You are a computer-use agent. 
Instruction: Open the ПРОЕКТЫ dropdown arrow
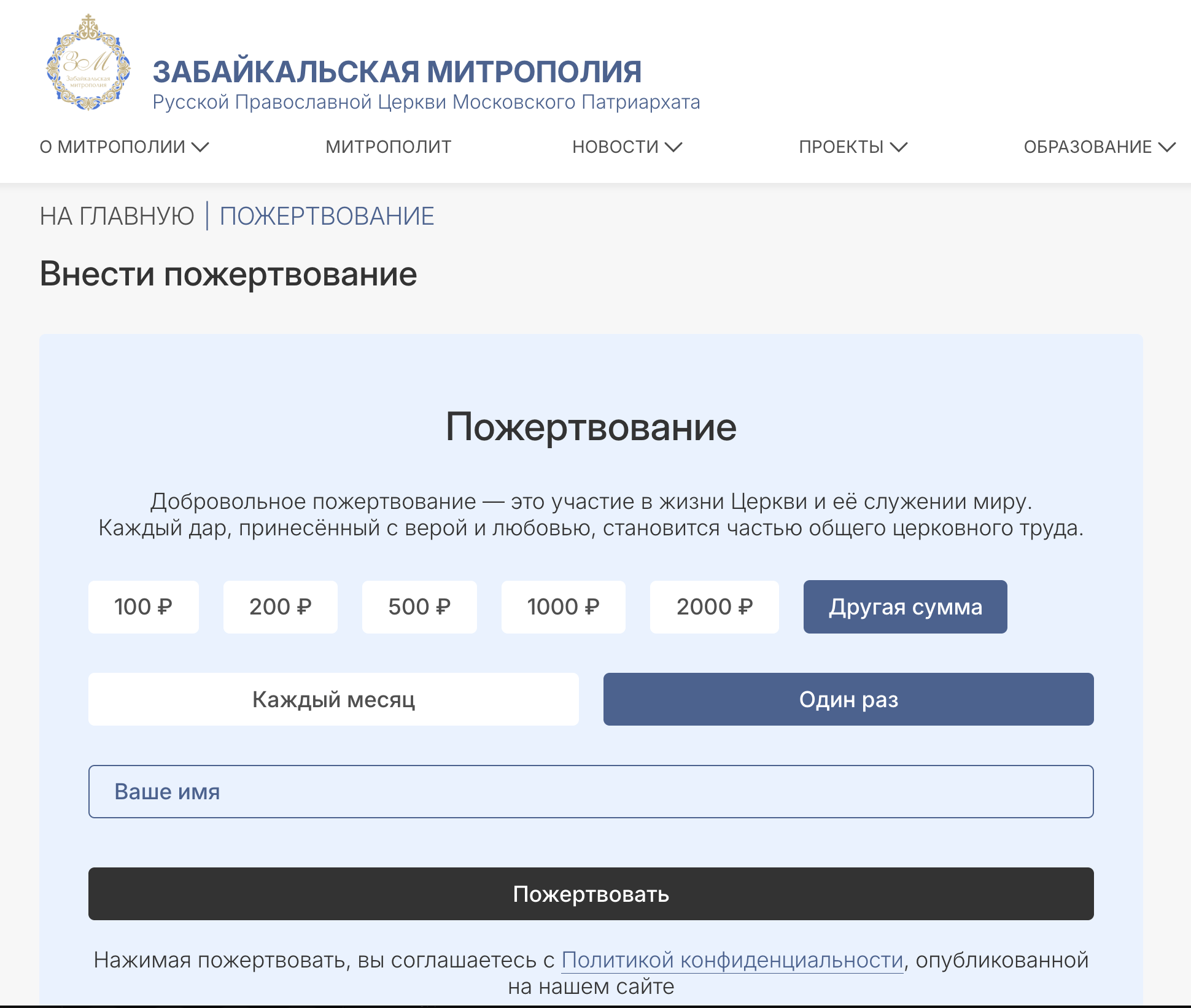coord(899,147)
